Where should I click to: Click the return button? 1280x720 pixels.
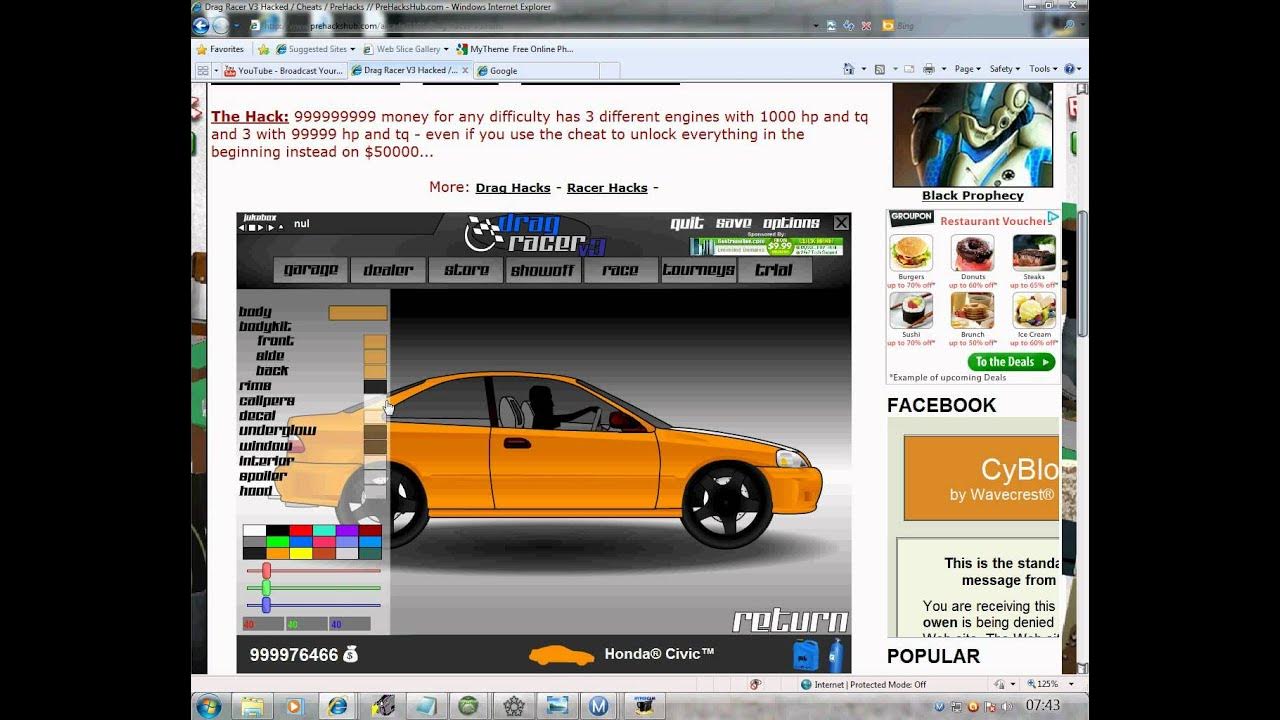point(790,621)
